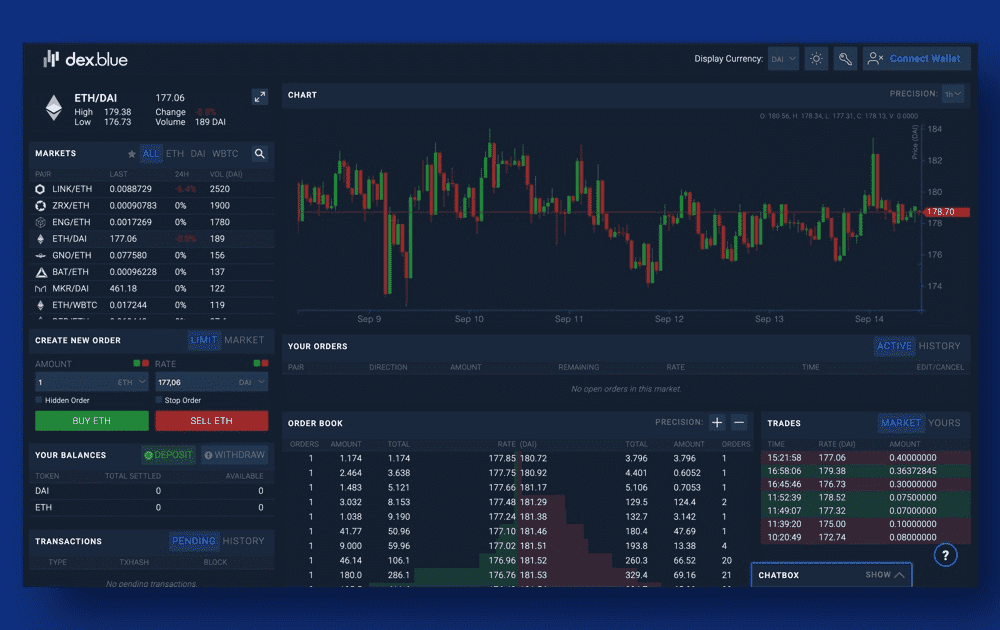
Task: Decrease order book precision with the minus control
Action: point(738,421)
